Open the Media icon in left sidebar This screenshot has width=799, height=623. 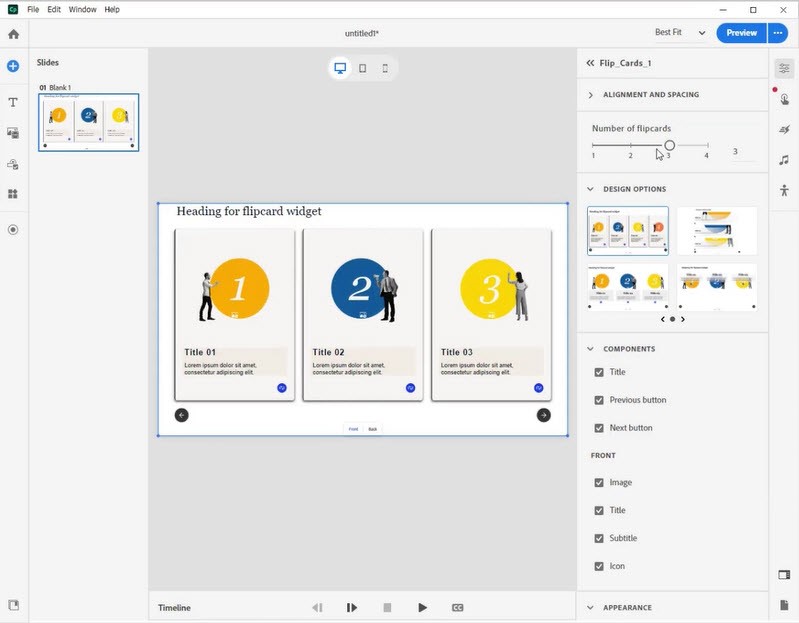pos(13,133)
